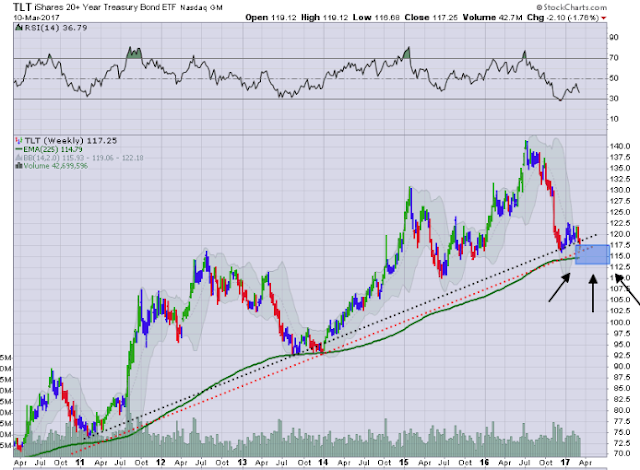Click the 75.0 price axis label
640x470 pixels.
pyautogui.click(x=620, y=432)
